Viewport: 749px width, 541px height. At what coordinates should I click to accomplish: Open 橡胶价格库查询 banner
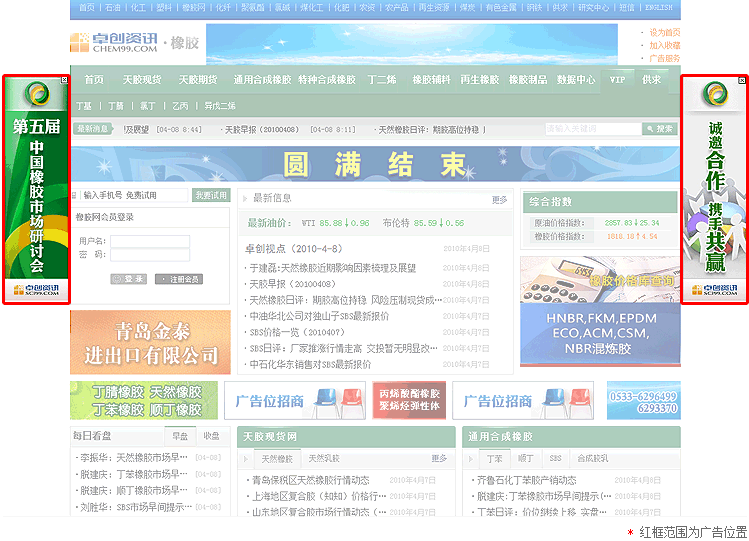(x=600, y=280)
